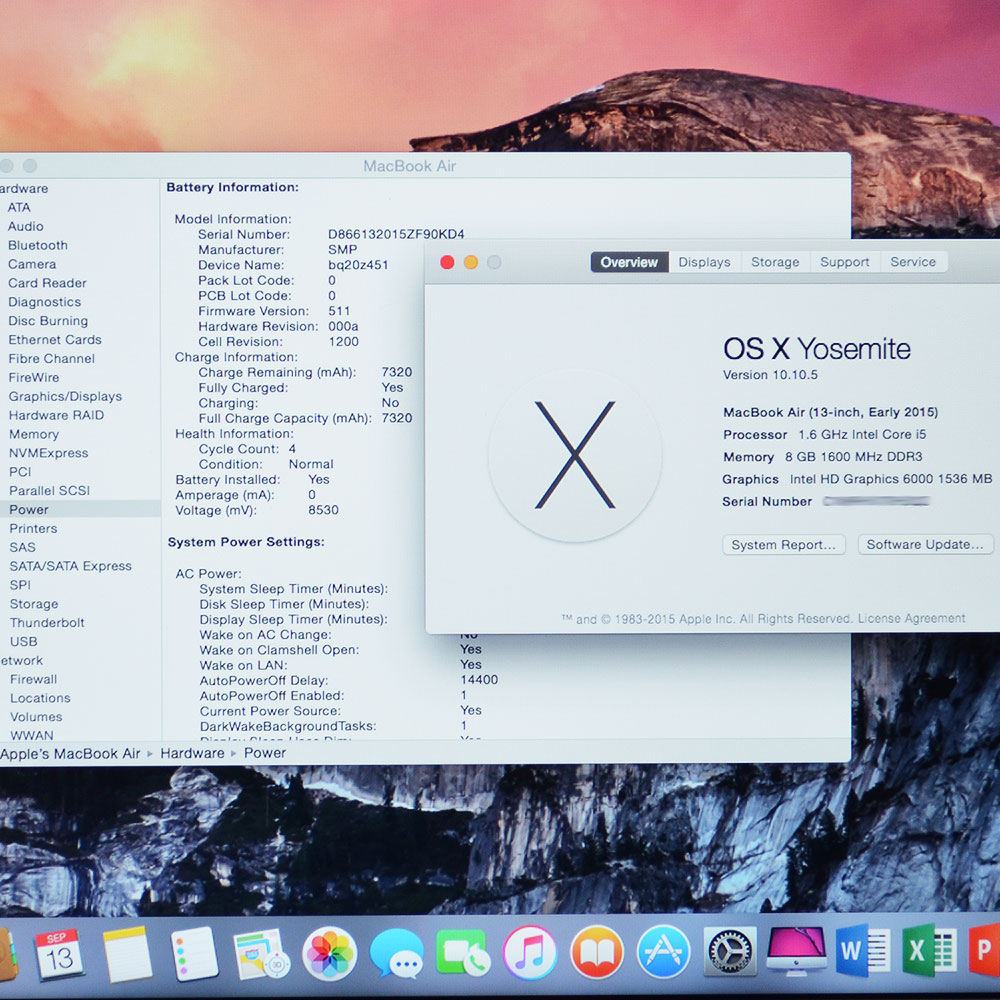Switch to the Overview tab
This screenshot has height=1000, width=1000.
point(629,262)
